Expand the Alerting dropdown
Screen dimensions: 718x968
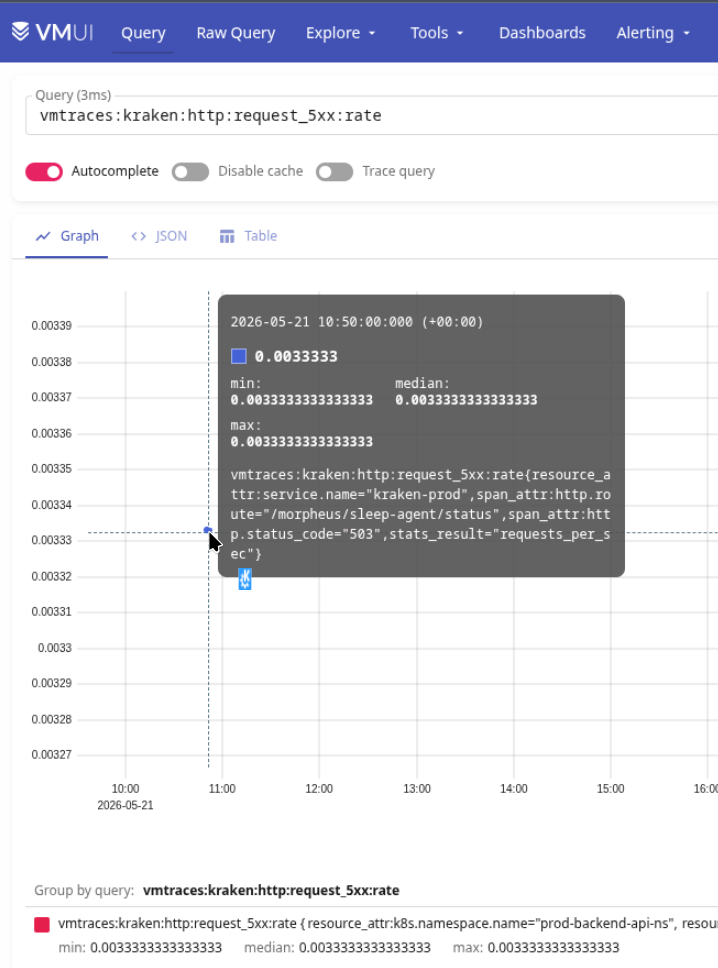[x=653, y=33]
